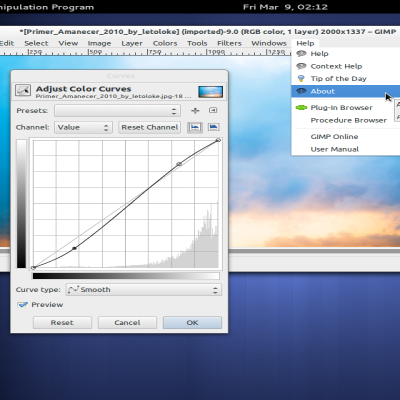Click the Reset button in Curves dialog
This screenshot has width=400, height=400.
(x=62, y=323)
